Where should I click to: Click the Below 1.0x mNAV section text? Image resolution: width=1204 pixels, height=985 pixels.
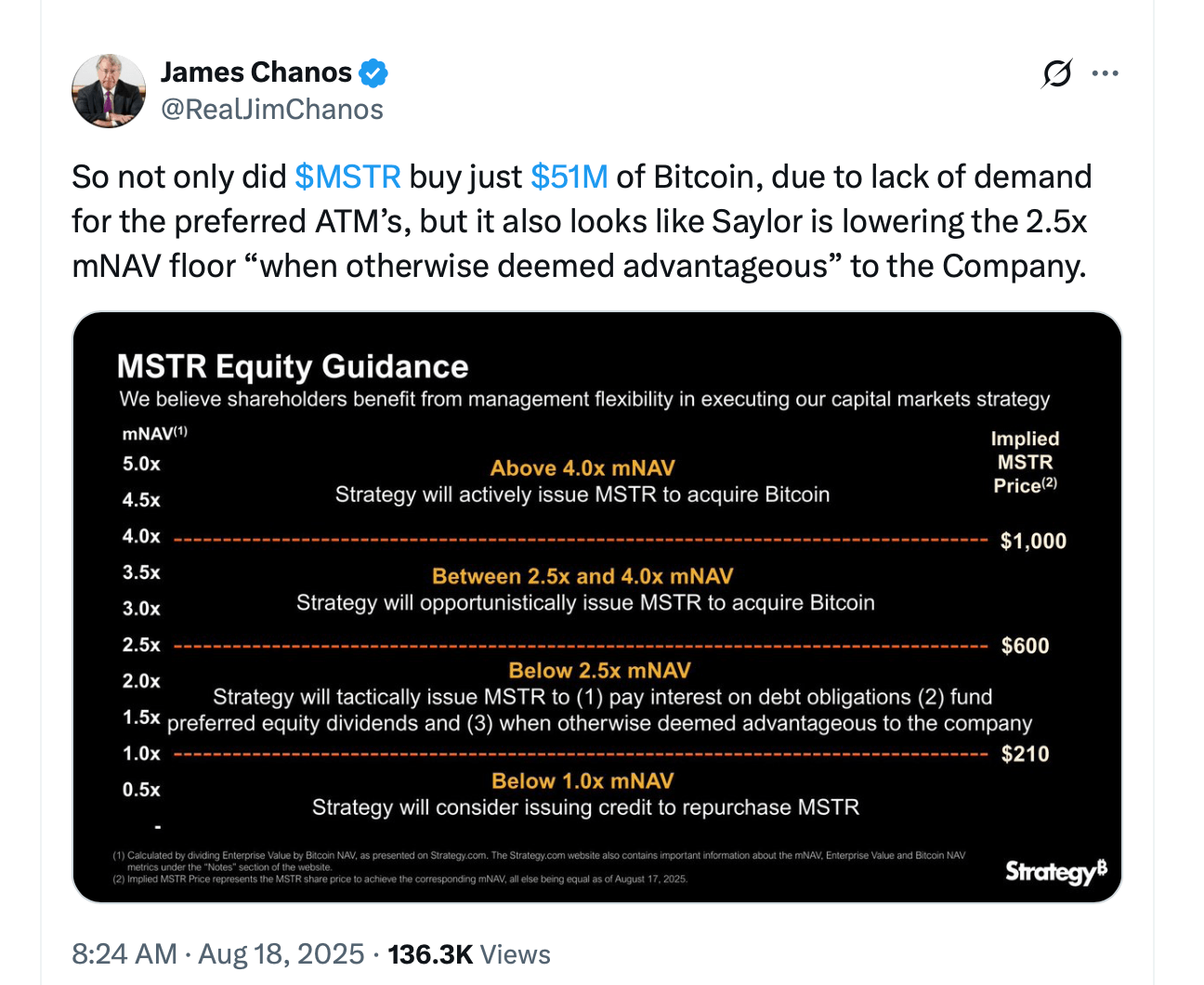583,781
